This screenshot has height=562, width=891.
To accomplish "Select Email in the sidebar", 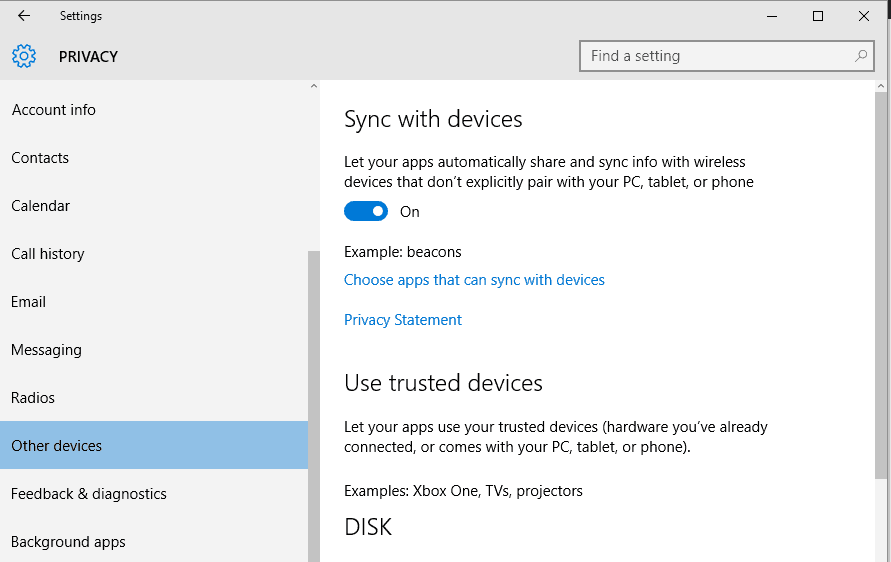I will tap(29, 302).
